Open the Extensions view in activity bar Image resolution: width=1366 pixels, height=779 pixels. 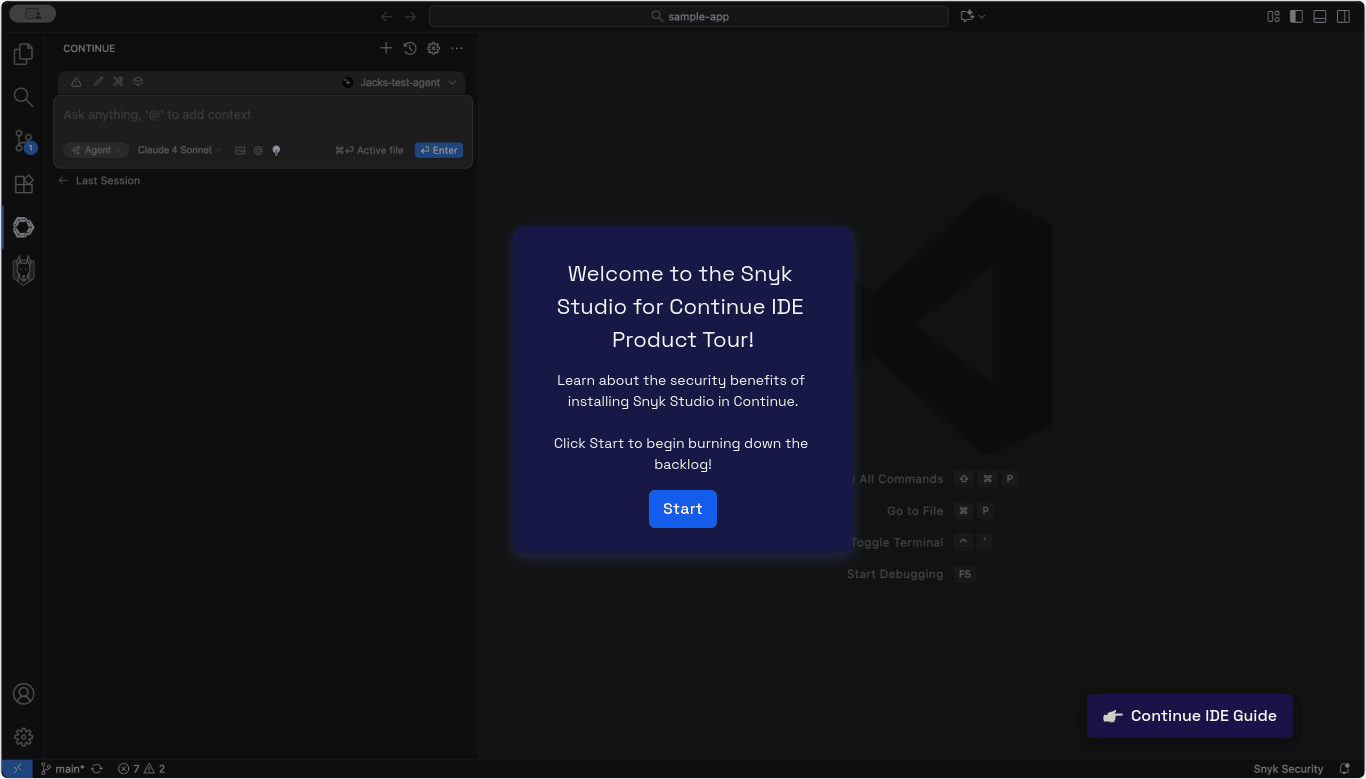23,184
